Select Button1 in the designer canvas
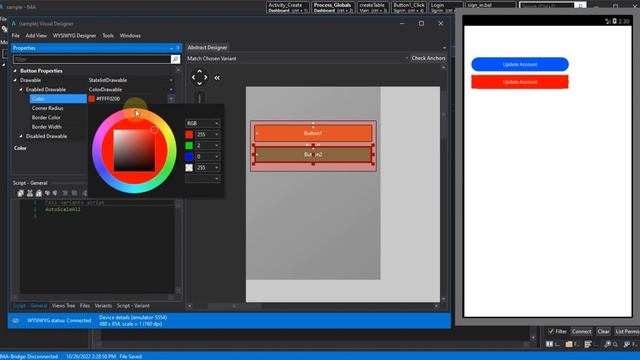 point(313,133)
